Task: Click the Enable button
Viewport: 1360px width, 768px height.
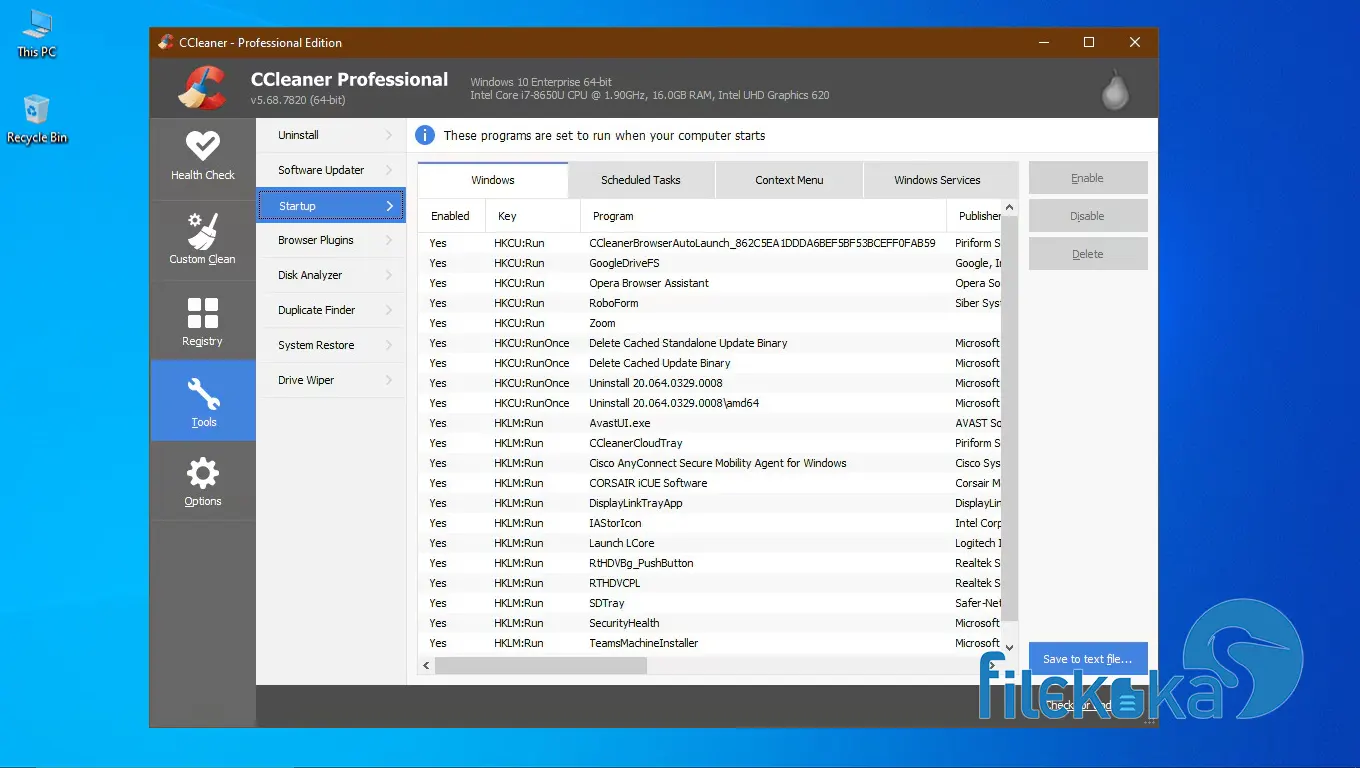Action: coord(1088,178)
